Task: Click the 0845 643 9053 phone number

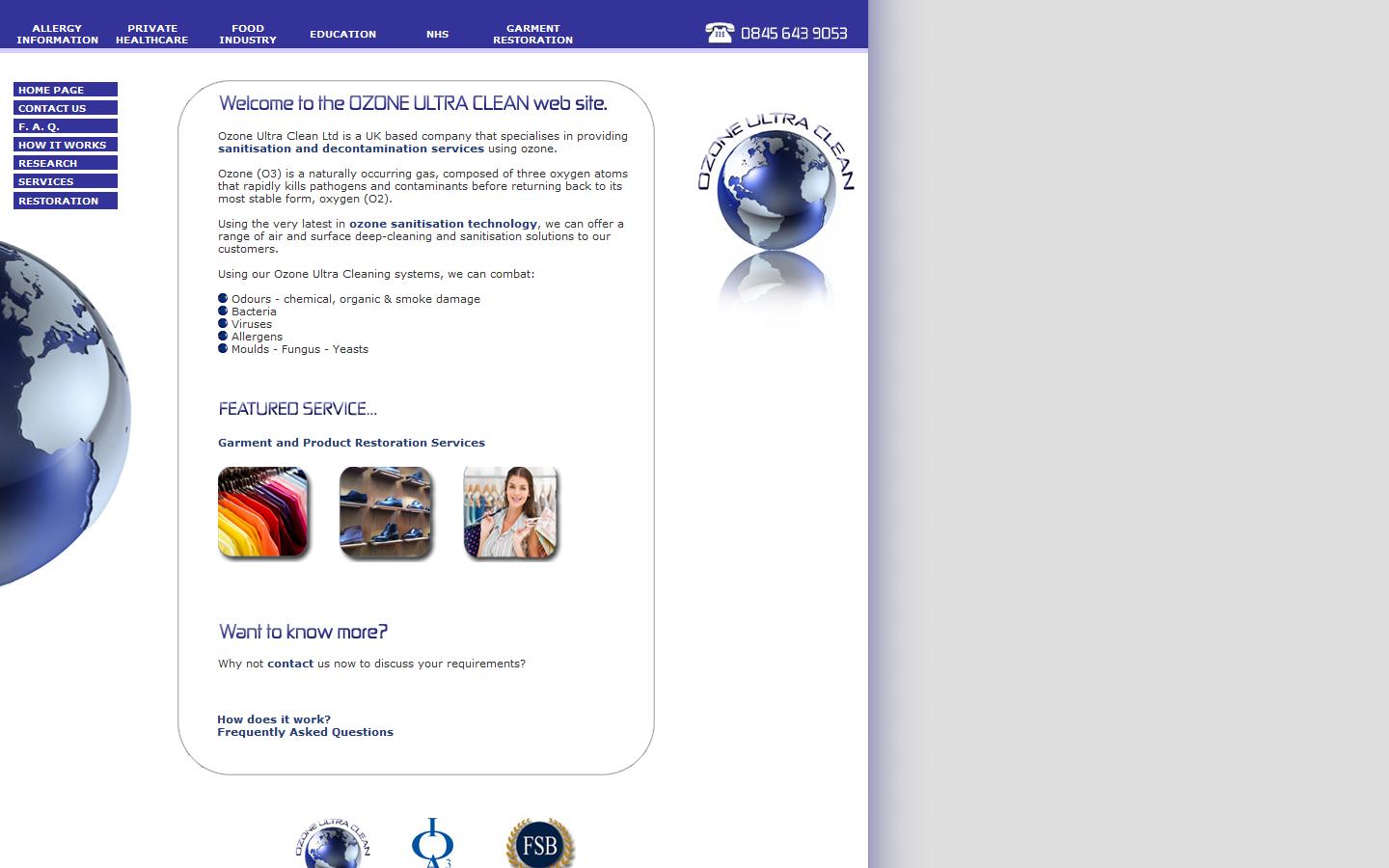Action: click(794, 33)
